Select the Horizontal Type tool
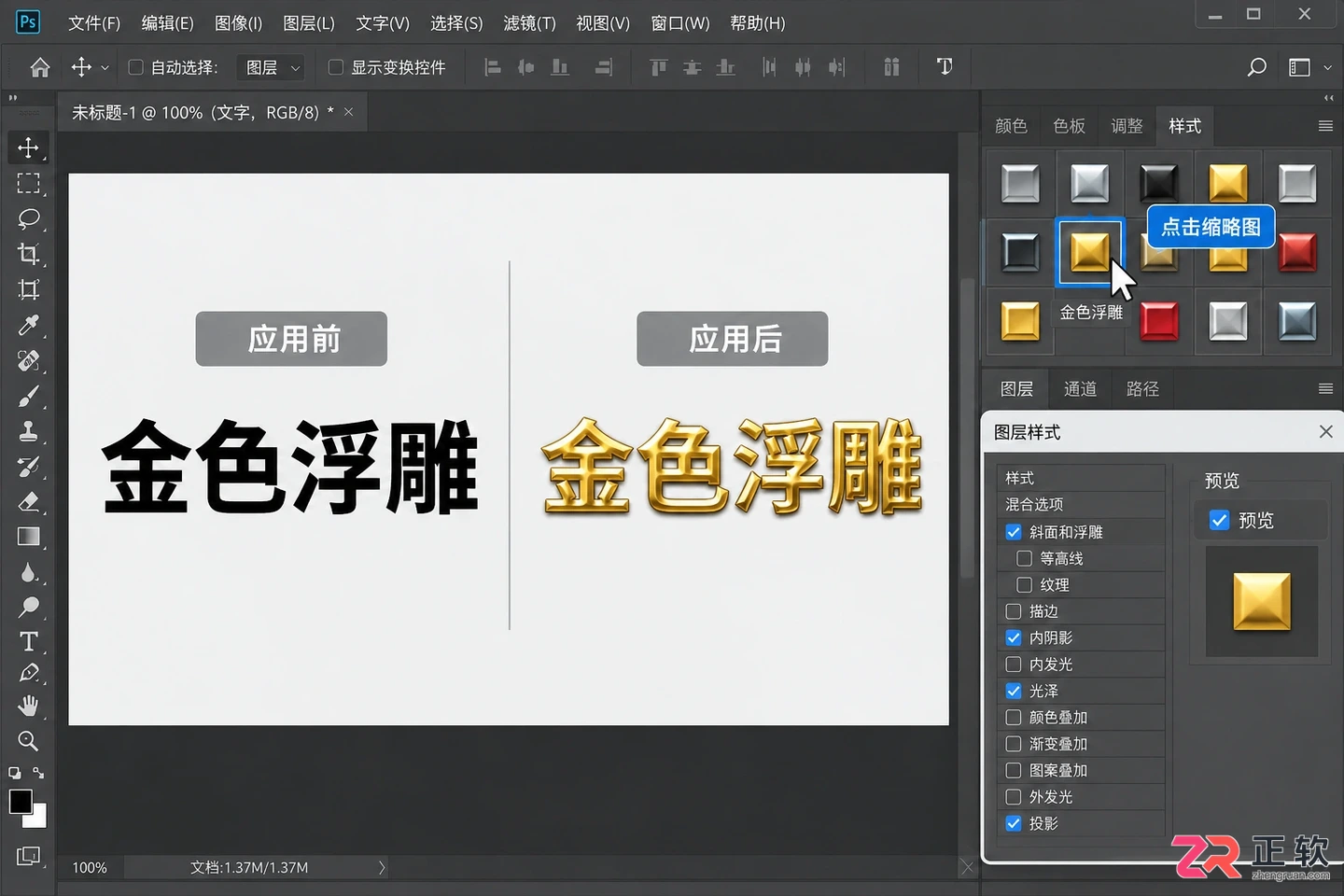The height and width of the screenshot is (896, 1344). tap(29, 641)
